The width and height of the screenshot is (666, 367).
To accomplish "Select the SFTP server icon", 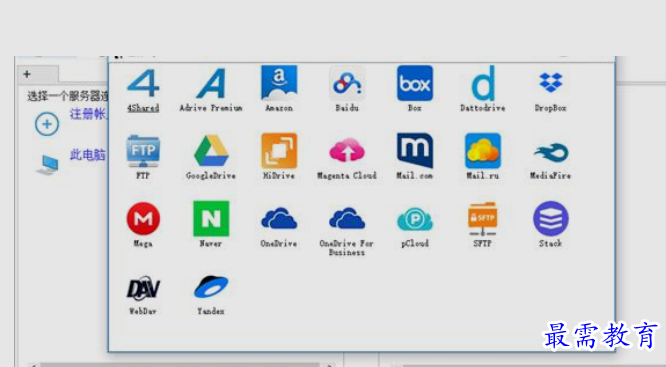I will point(483,219).
